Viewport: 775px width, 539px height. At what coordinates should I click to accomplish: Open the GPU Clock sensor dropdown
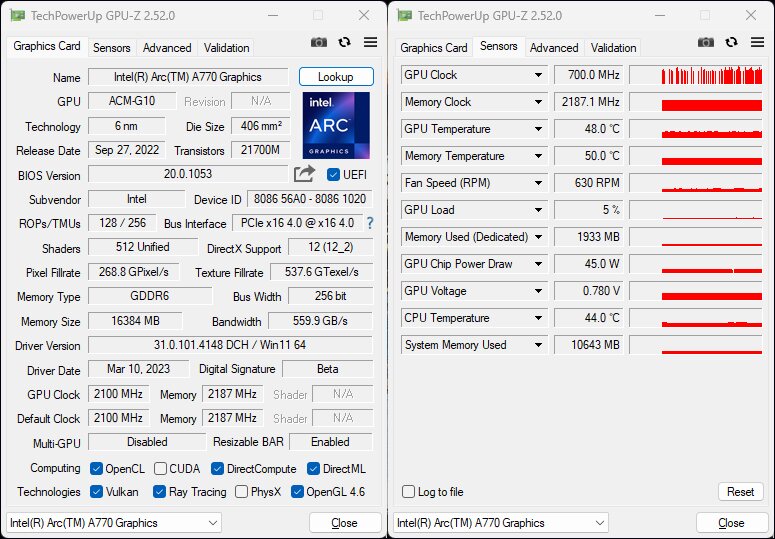[538, 75]
